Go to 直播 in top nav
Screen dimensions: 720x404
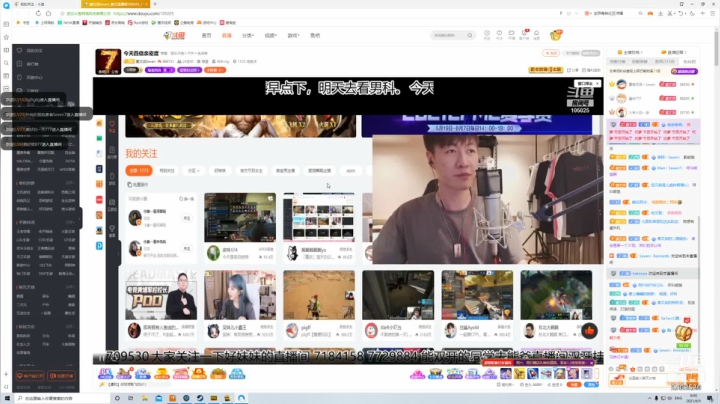[227, 35]
